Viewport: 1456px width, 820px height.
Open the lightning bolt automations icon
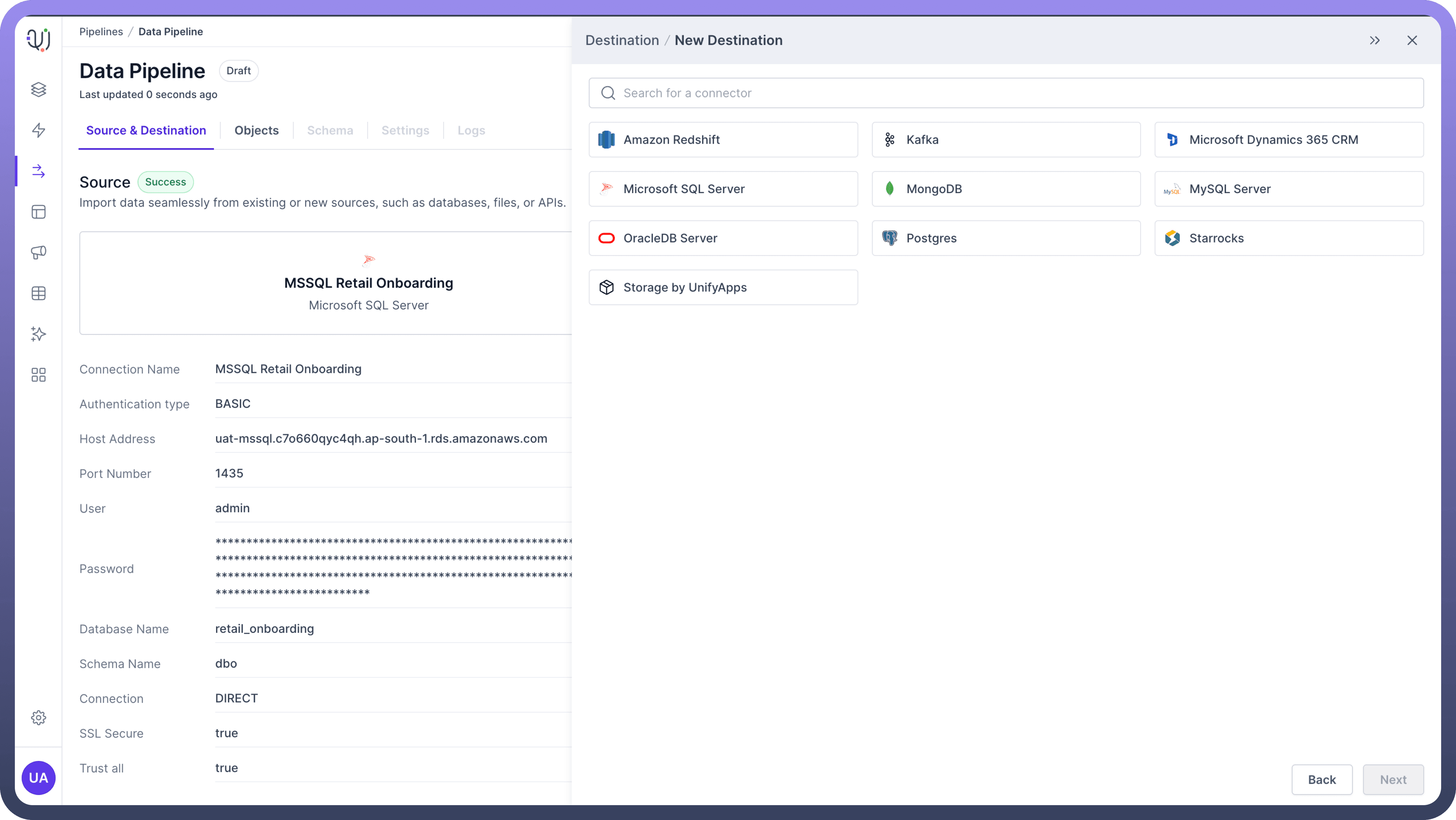tap(38, 130)
